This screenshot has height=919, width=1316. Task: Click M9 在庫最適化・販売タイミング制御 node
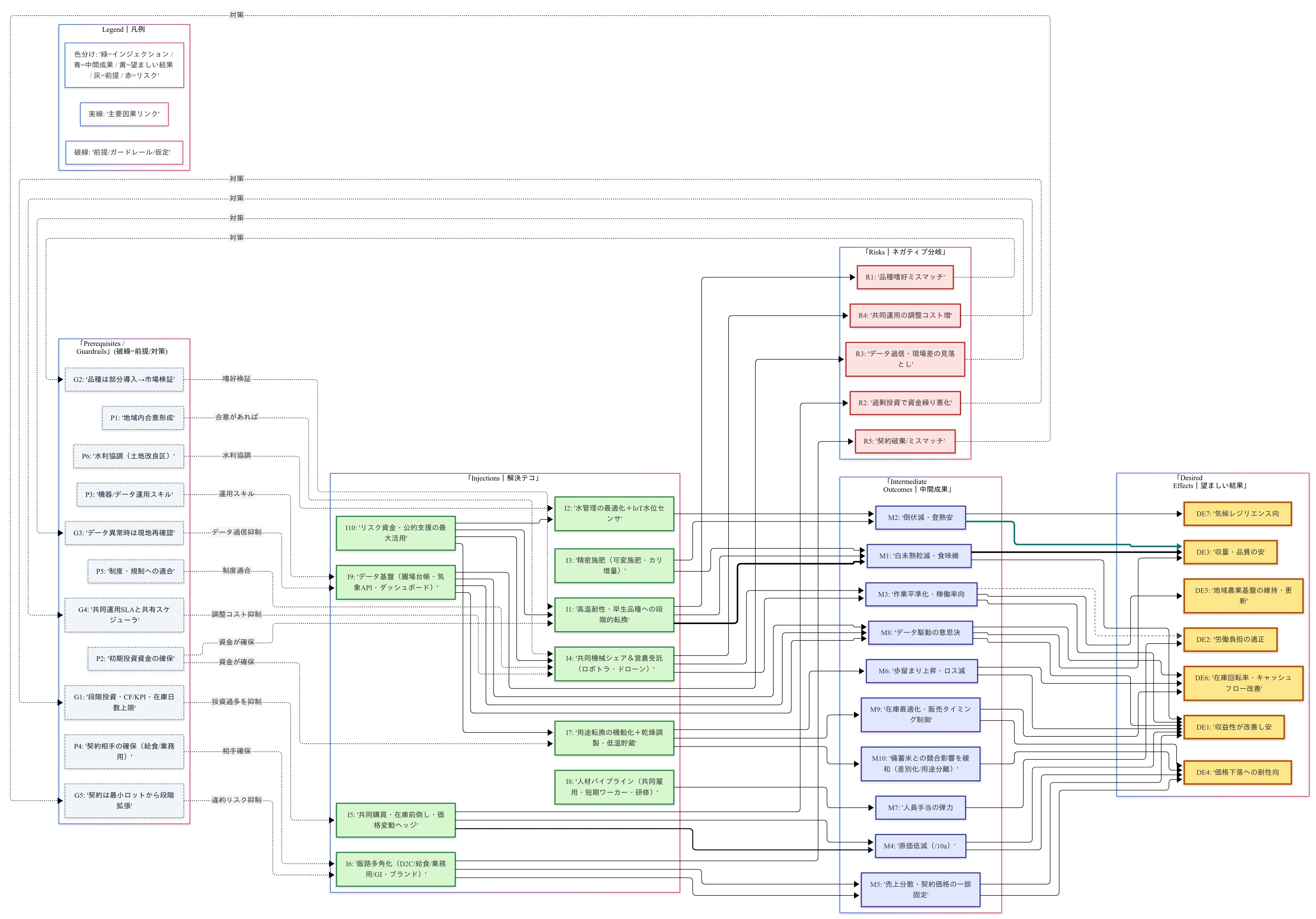pyautogui.click(x=921, y=715)
